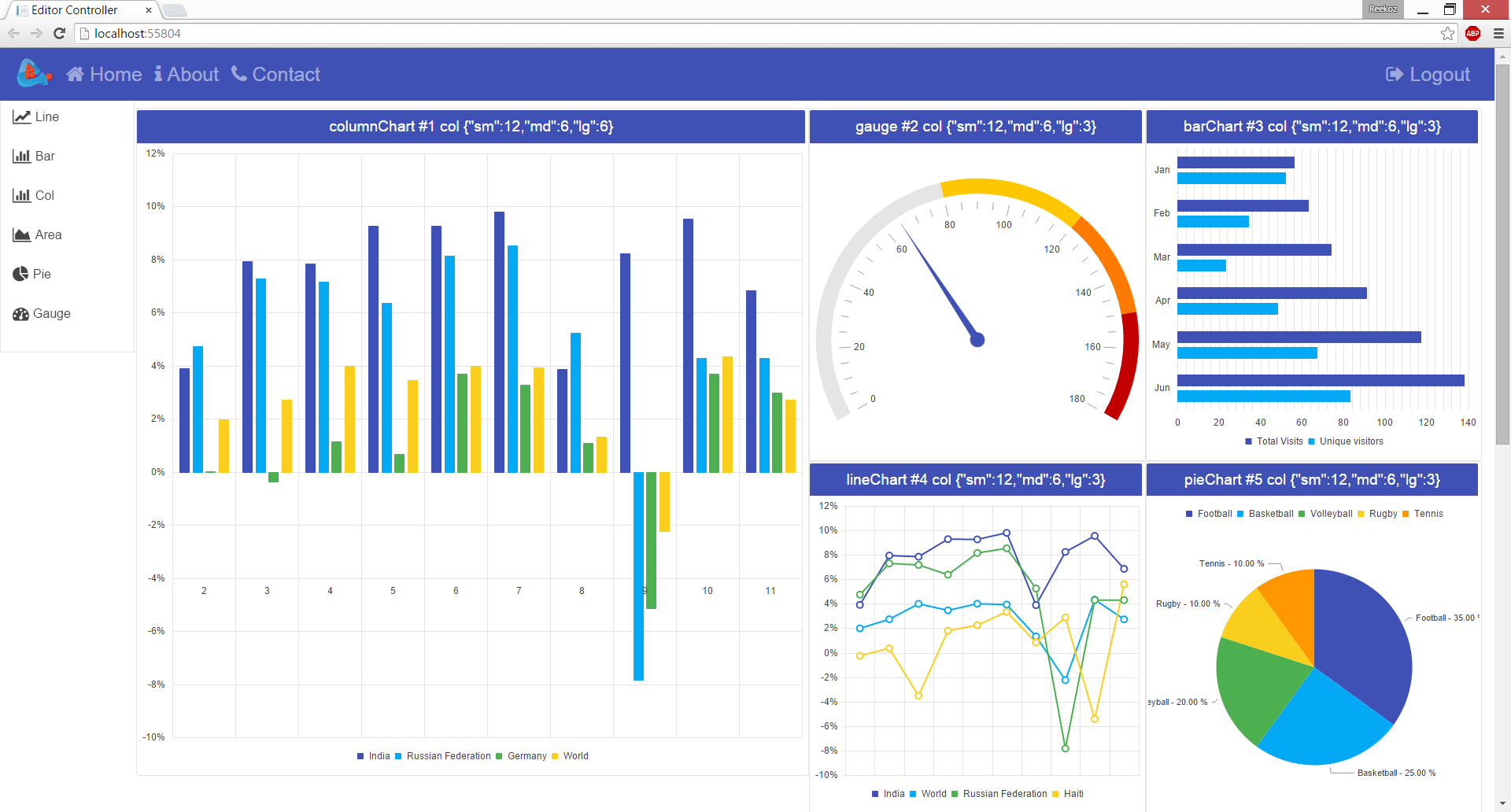The height and width of the screenshot is (812, 1511).
Task: Open the About navigation link
Action: coord(187,74)
